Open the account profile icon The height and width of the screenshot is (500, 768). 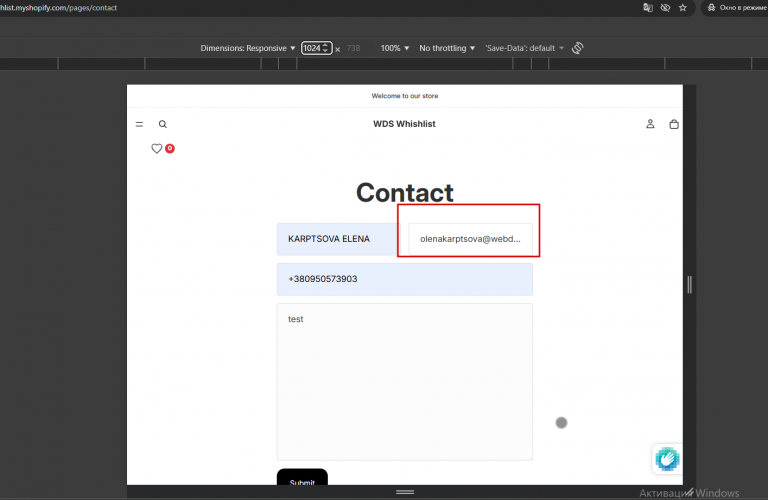[x=650, y=124]
